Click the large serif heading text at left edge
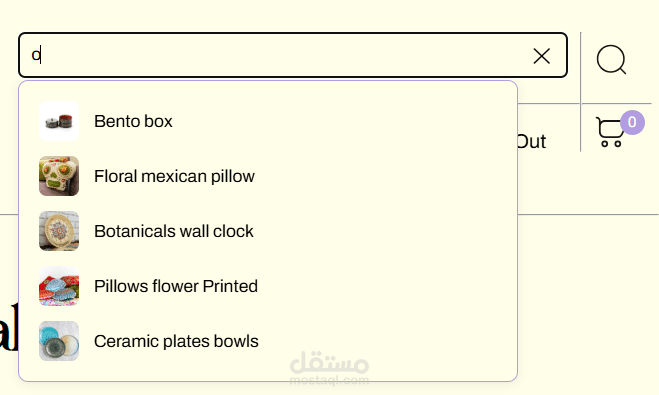The width and height of the screenshot is (659, 395). tap(9, 327)
